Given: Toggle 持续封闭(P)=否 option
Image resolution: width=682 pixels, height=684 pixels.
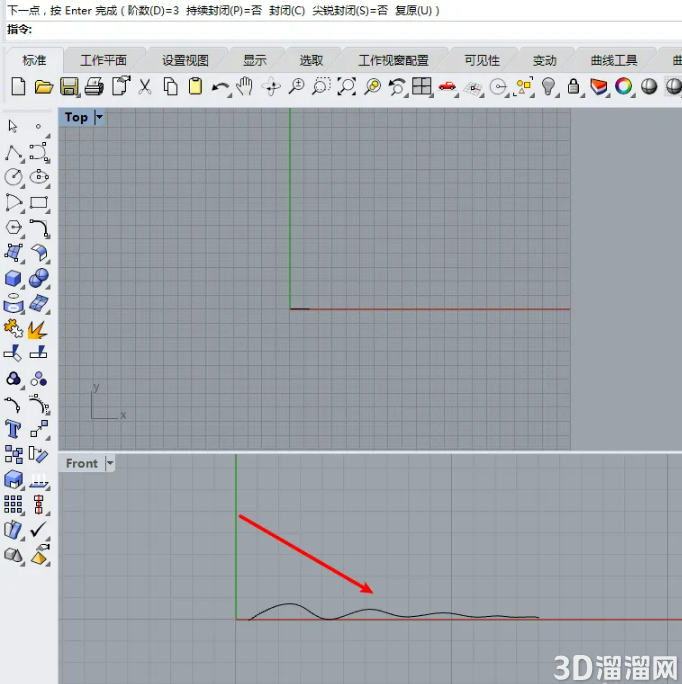Looking at the screenshot, I should coord(223,10).
